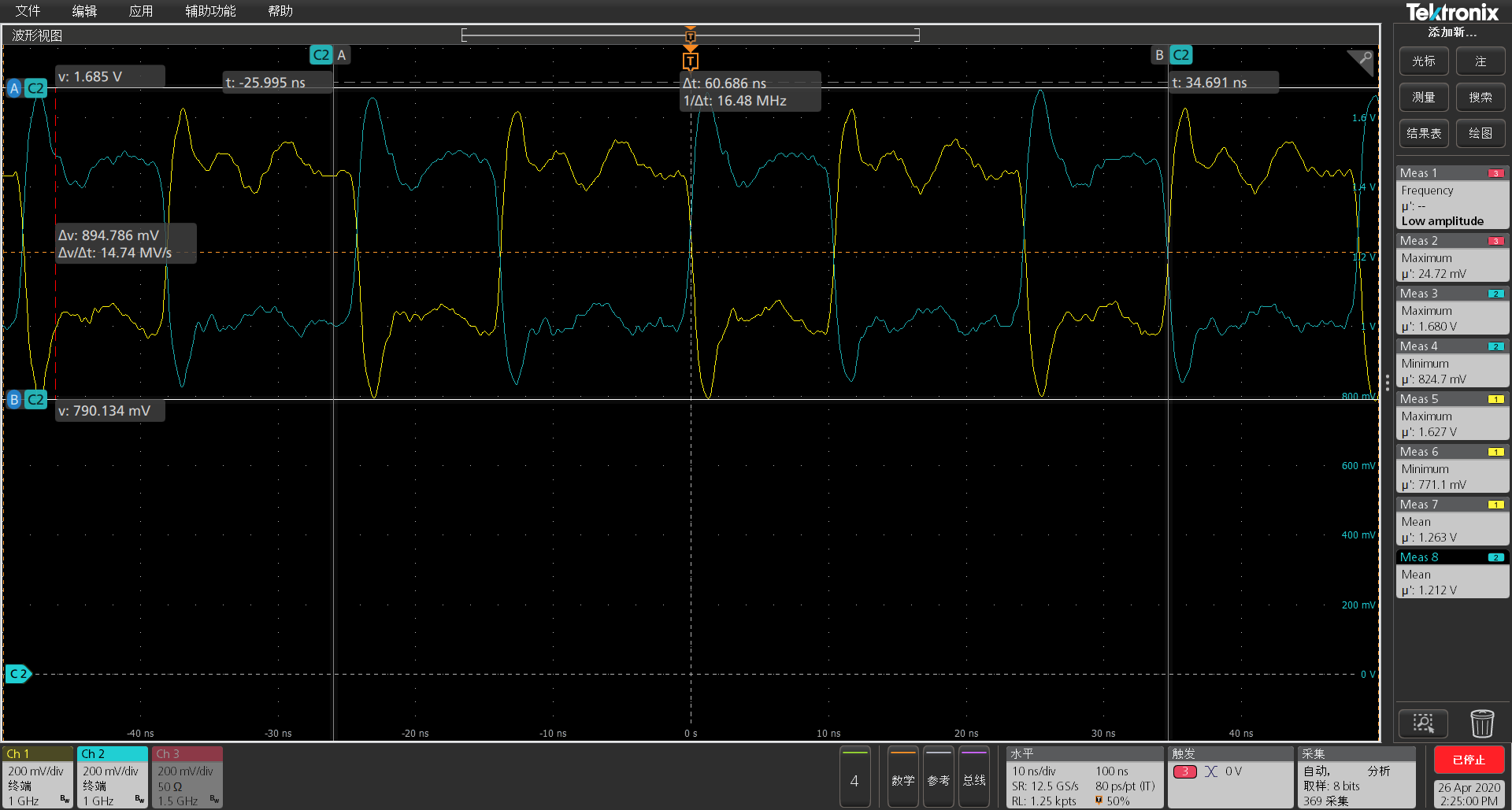Click the 光标 cursors button
This screenshot has width=1512, height=810.
(x=1424, y=61)
